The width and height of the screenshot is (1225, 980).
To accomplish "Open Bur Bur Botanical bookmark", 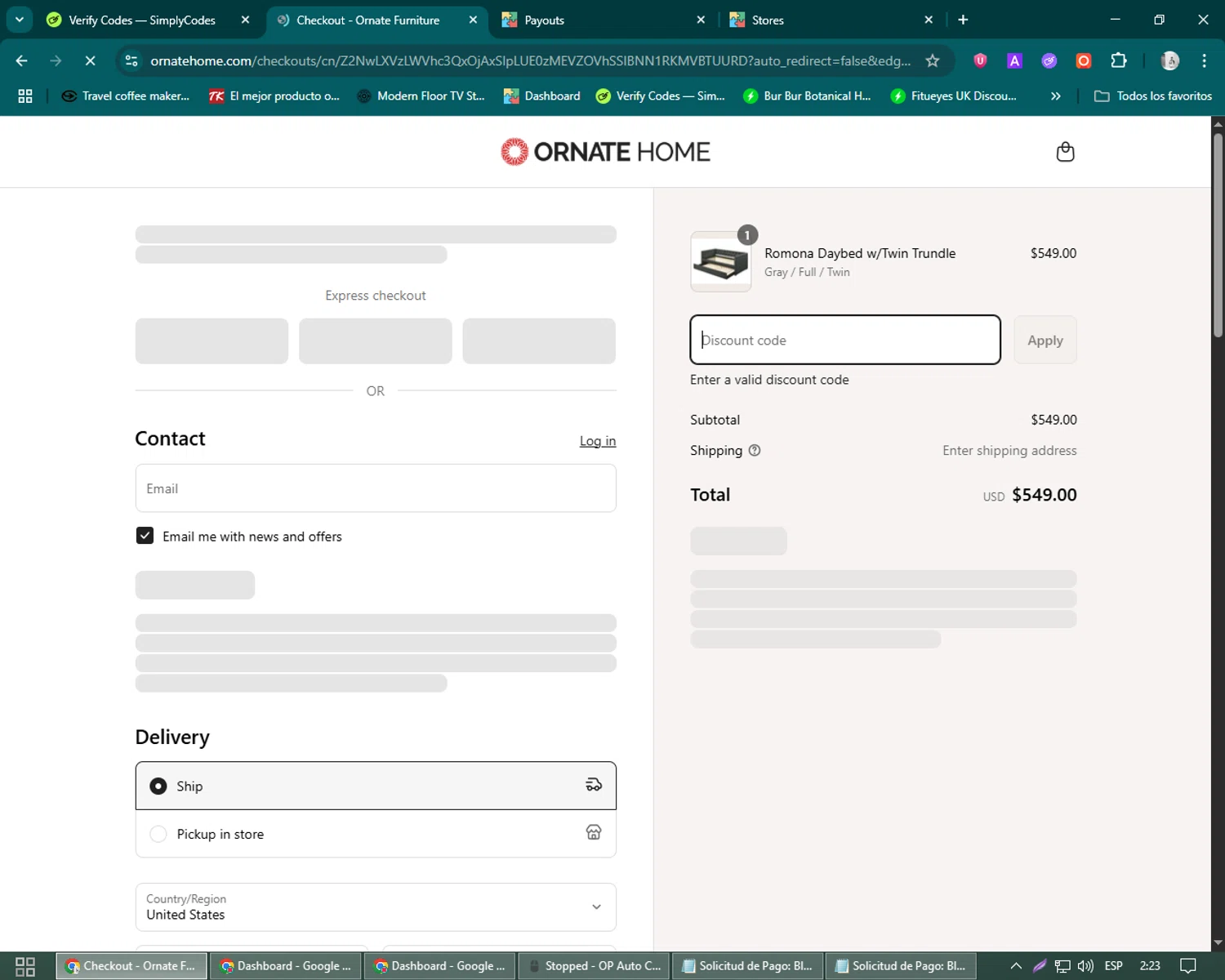I will (x=807, y=96).
